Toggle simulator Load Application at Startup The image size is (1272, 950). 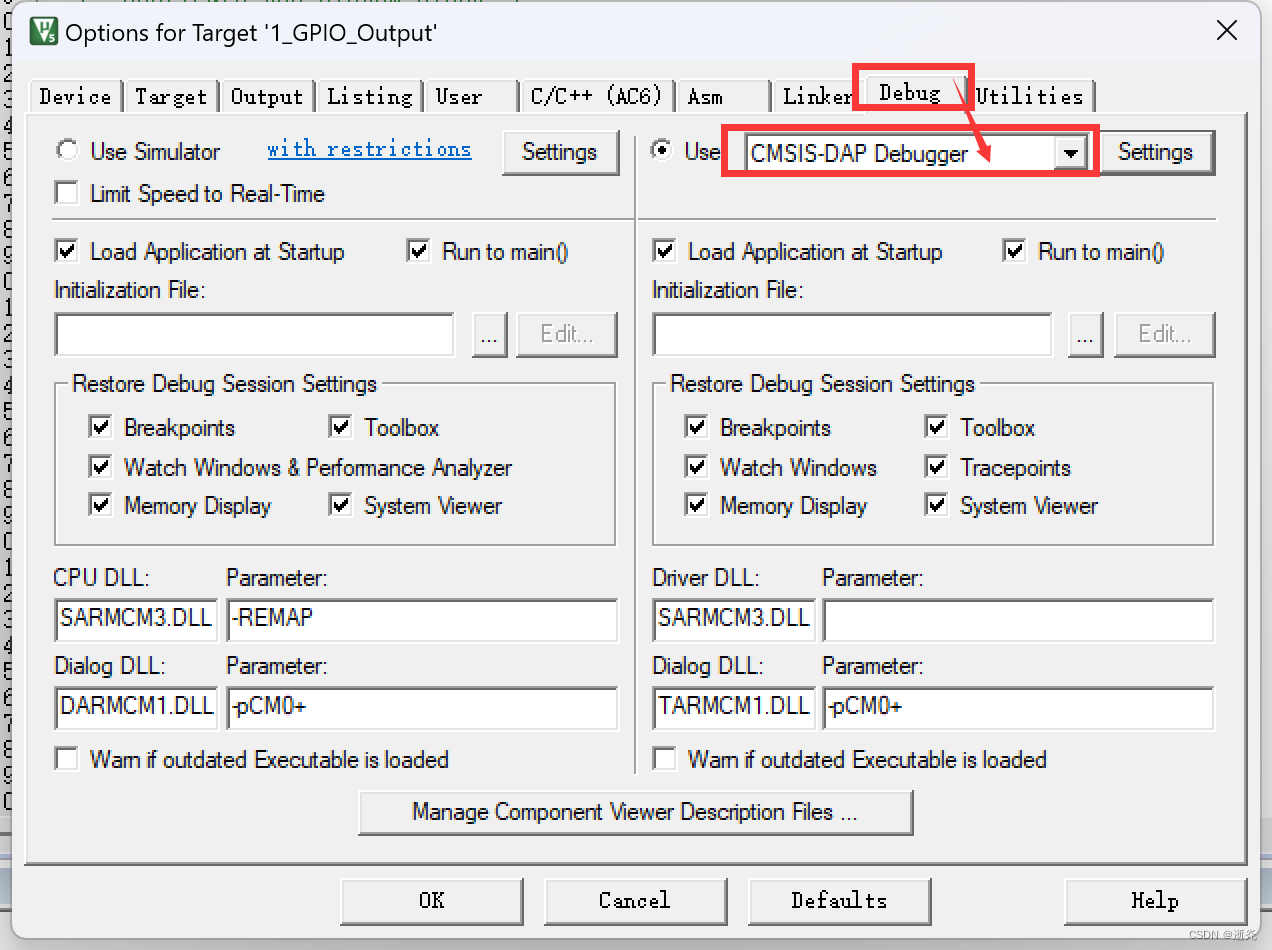click(x=67, y=251)
